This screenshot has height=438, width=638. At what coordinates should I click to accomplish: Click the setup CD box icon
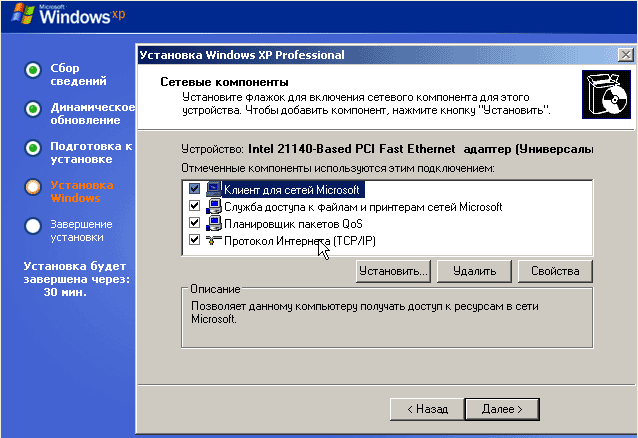[606, 94]
